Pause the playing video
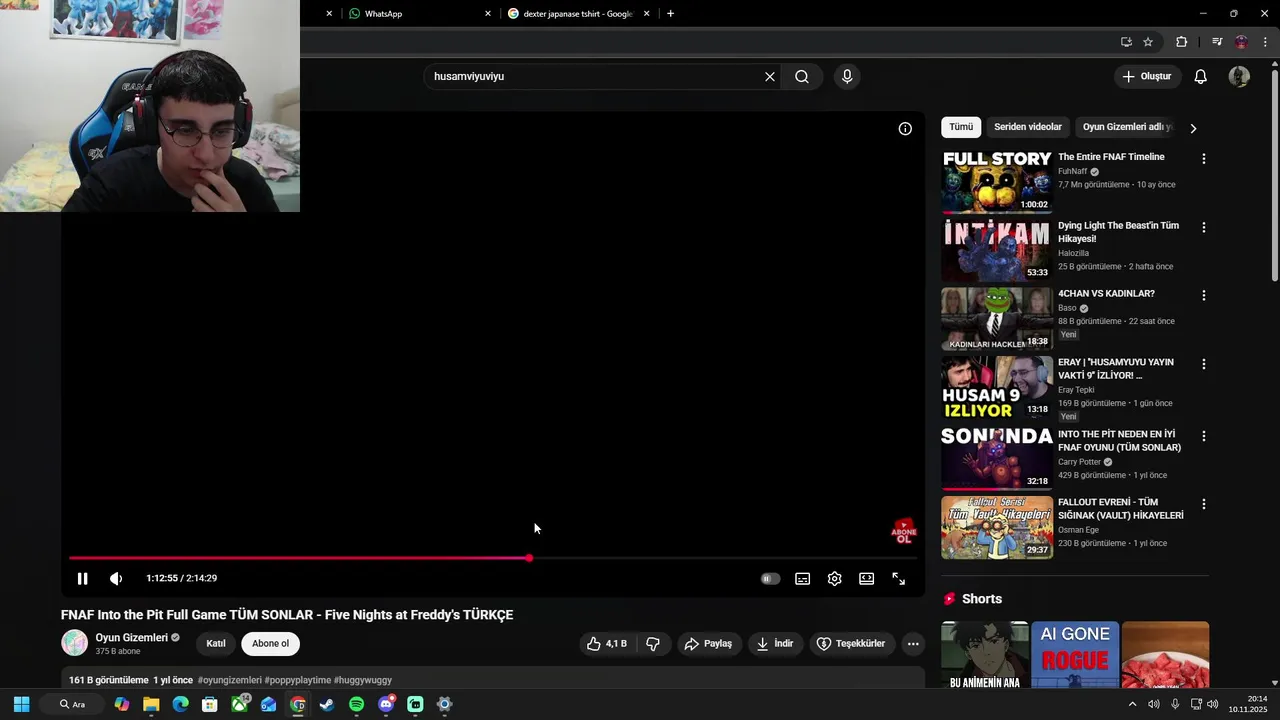 pyautogui.click(x=83, y=578)
